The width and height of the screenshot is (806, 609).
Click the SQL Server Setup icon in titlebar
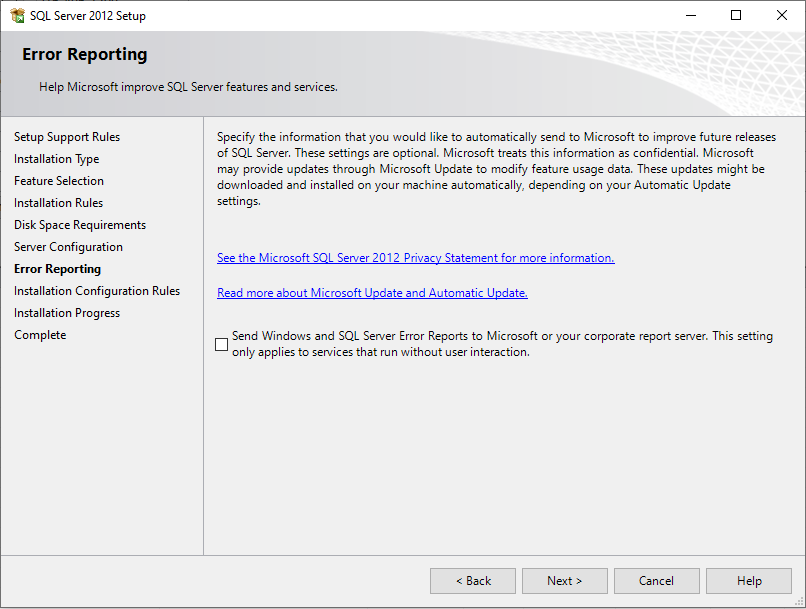pos(18,15)
